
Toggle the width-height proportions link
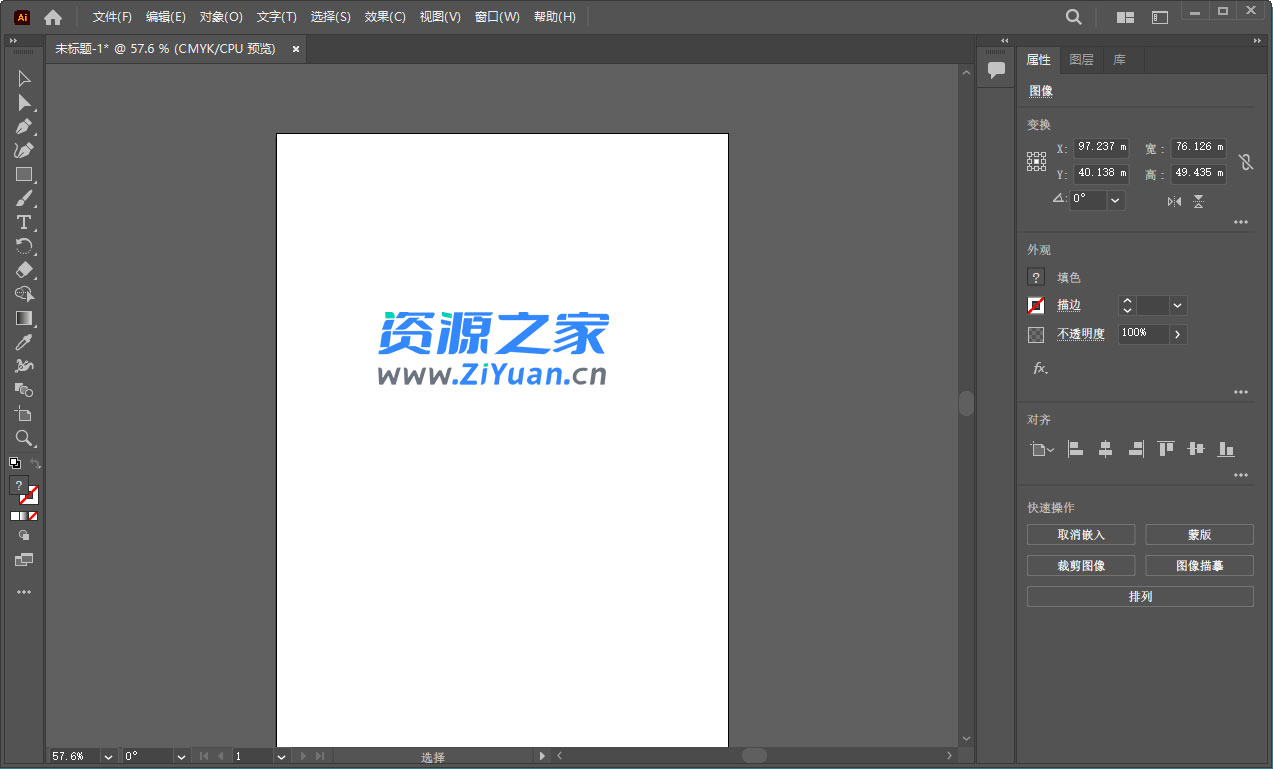click(x=1245, y=161)
